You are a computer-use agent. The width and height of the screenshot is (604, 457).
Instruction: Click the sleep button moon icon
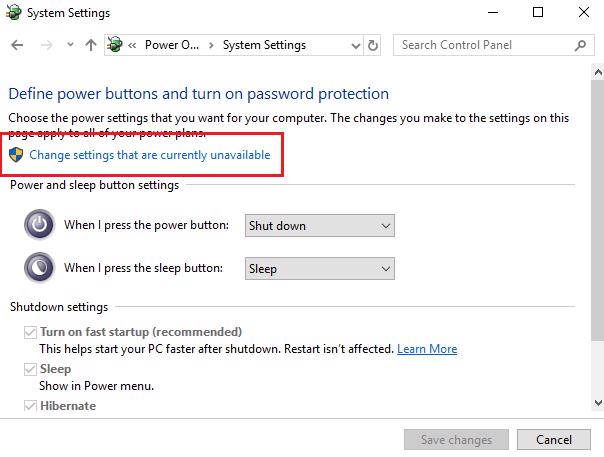39,267
